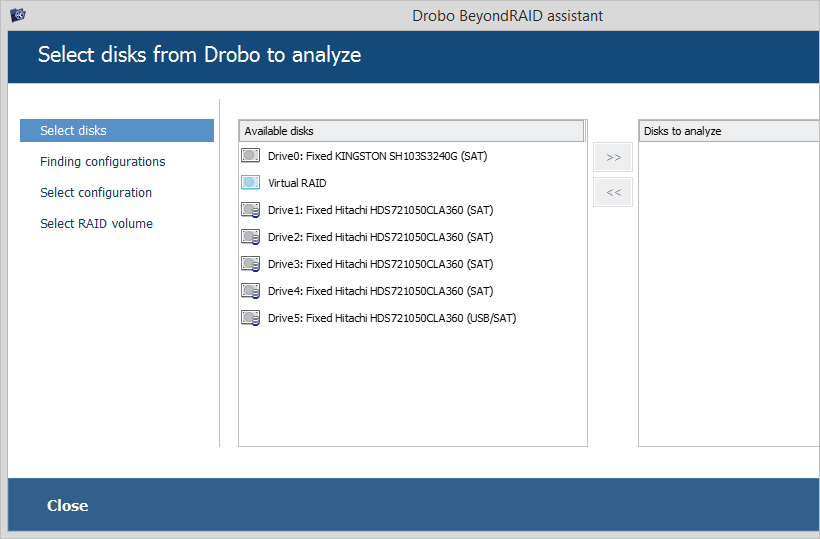Screen dimensions: 820x539
Task: Select 'Drive2: Fixed Hitachi HDS721050CLA360 (SAT)' text
Action: (381, 237)
